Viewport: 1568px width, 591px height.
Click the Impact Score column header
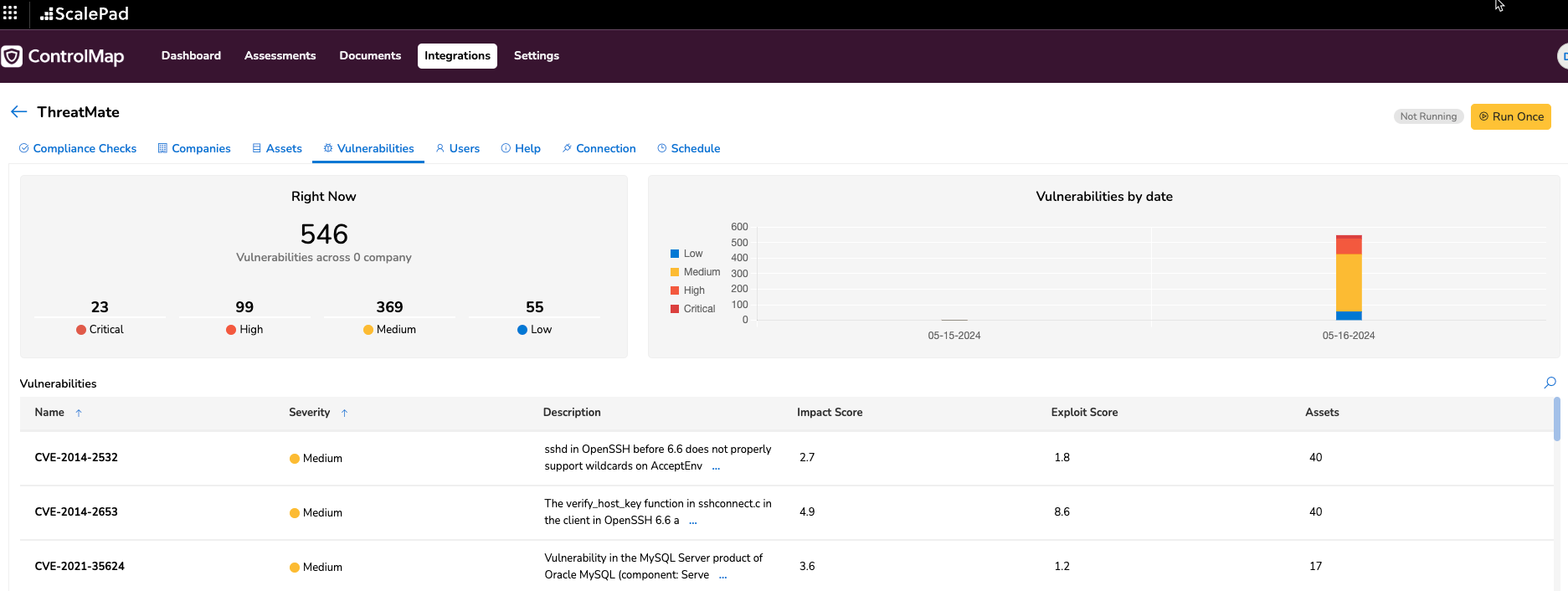830,413
